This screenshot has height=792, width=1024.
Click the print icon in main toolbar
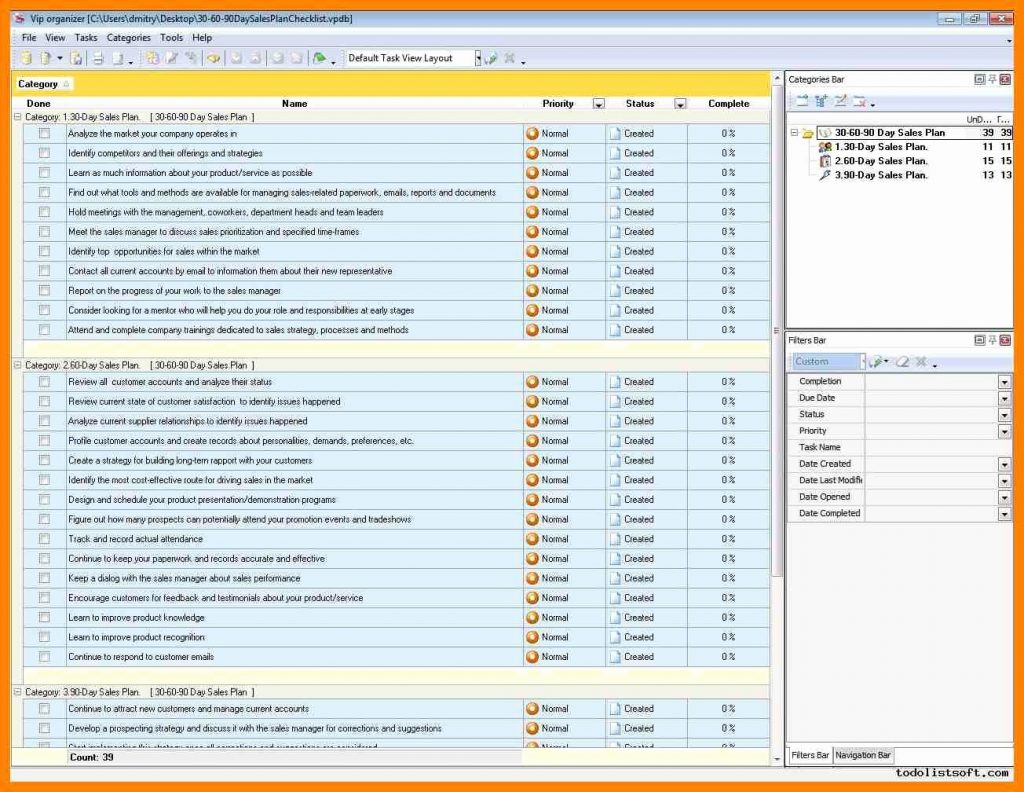tap(98, 58)
